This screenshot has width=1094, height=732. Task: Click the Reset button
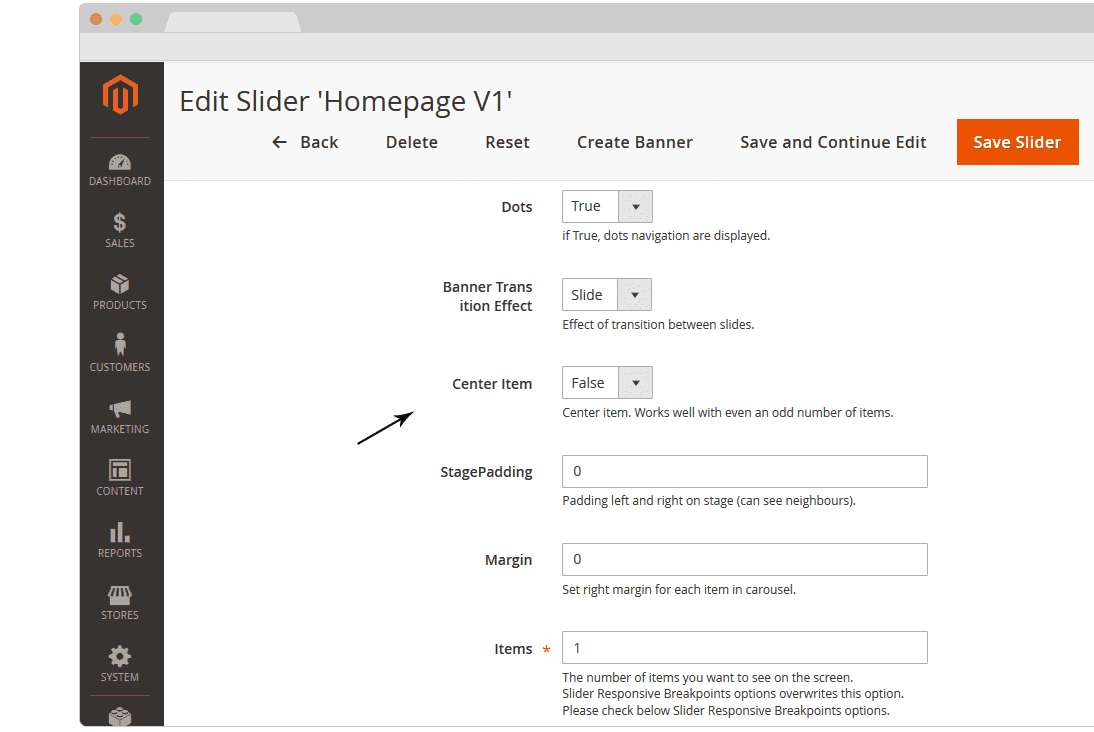(507, 142)
